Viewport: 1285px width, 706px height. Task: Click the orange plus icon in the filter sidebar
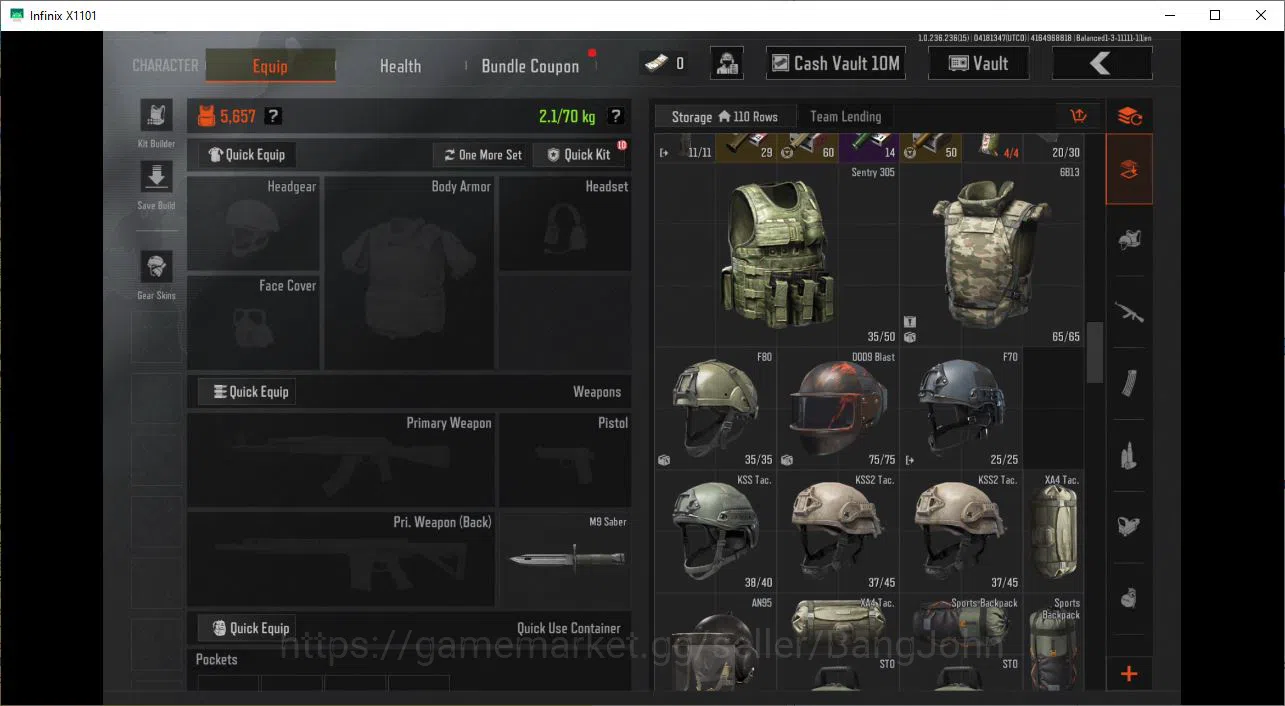point(1129,674)
